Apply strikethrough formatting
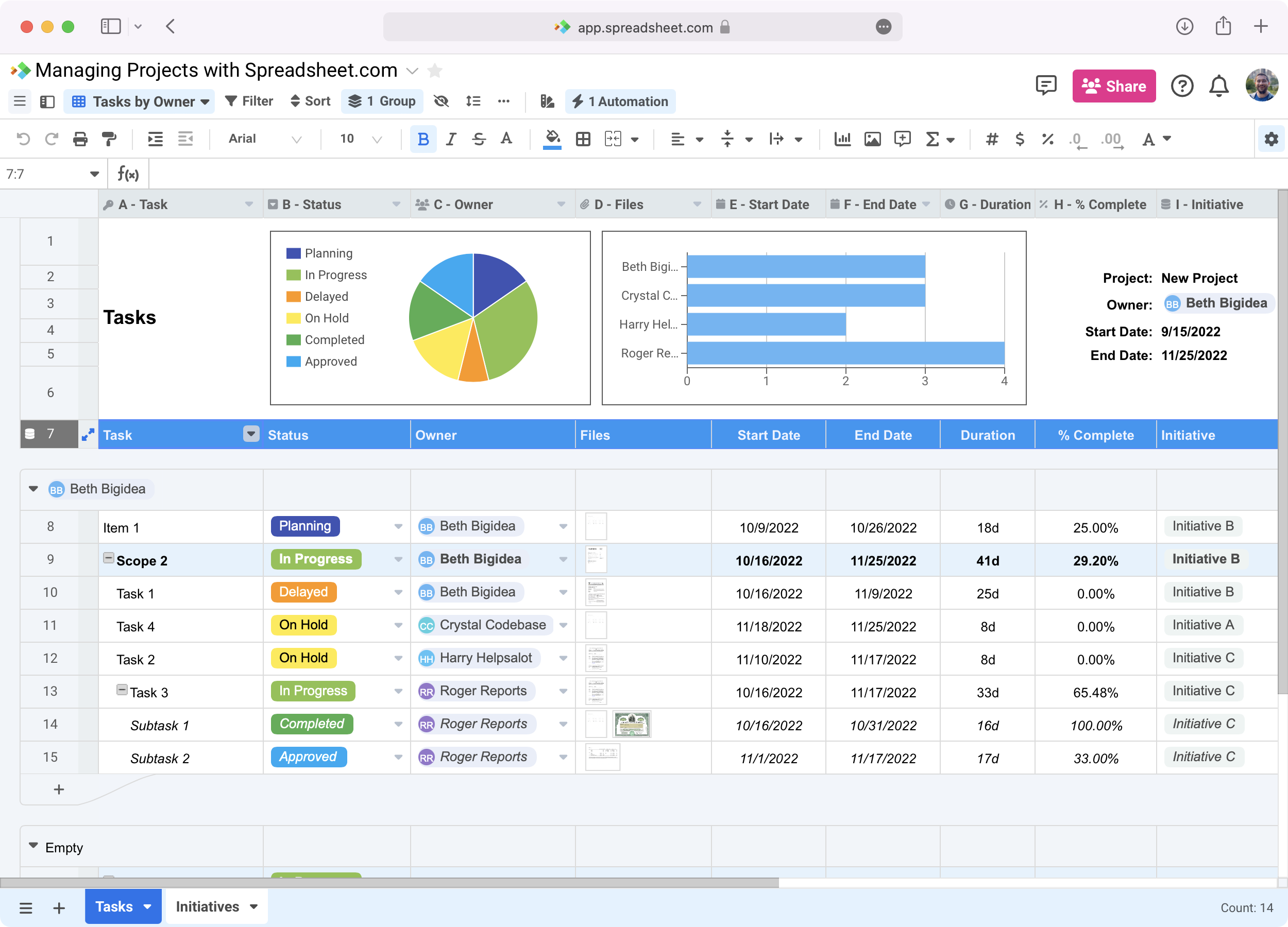The height and width of the screenshot is (927, 1288). point(479,139)
